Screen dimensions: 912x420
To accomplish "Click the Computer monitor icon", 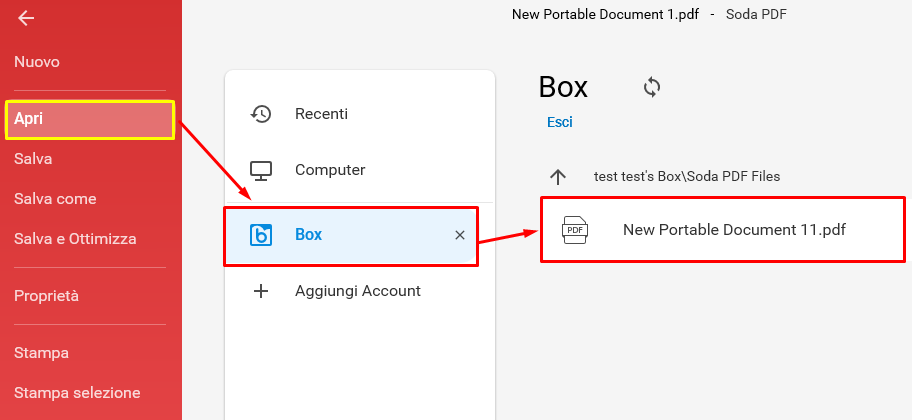I will [261, 170].
